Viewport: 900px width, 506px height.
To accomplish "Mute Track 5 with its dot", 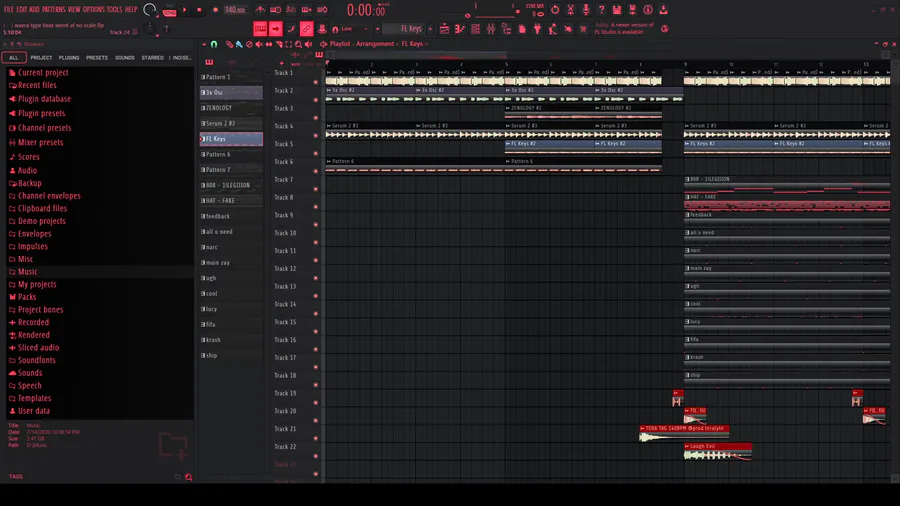I will 316,153.
